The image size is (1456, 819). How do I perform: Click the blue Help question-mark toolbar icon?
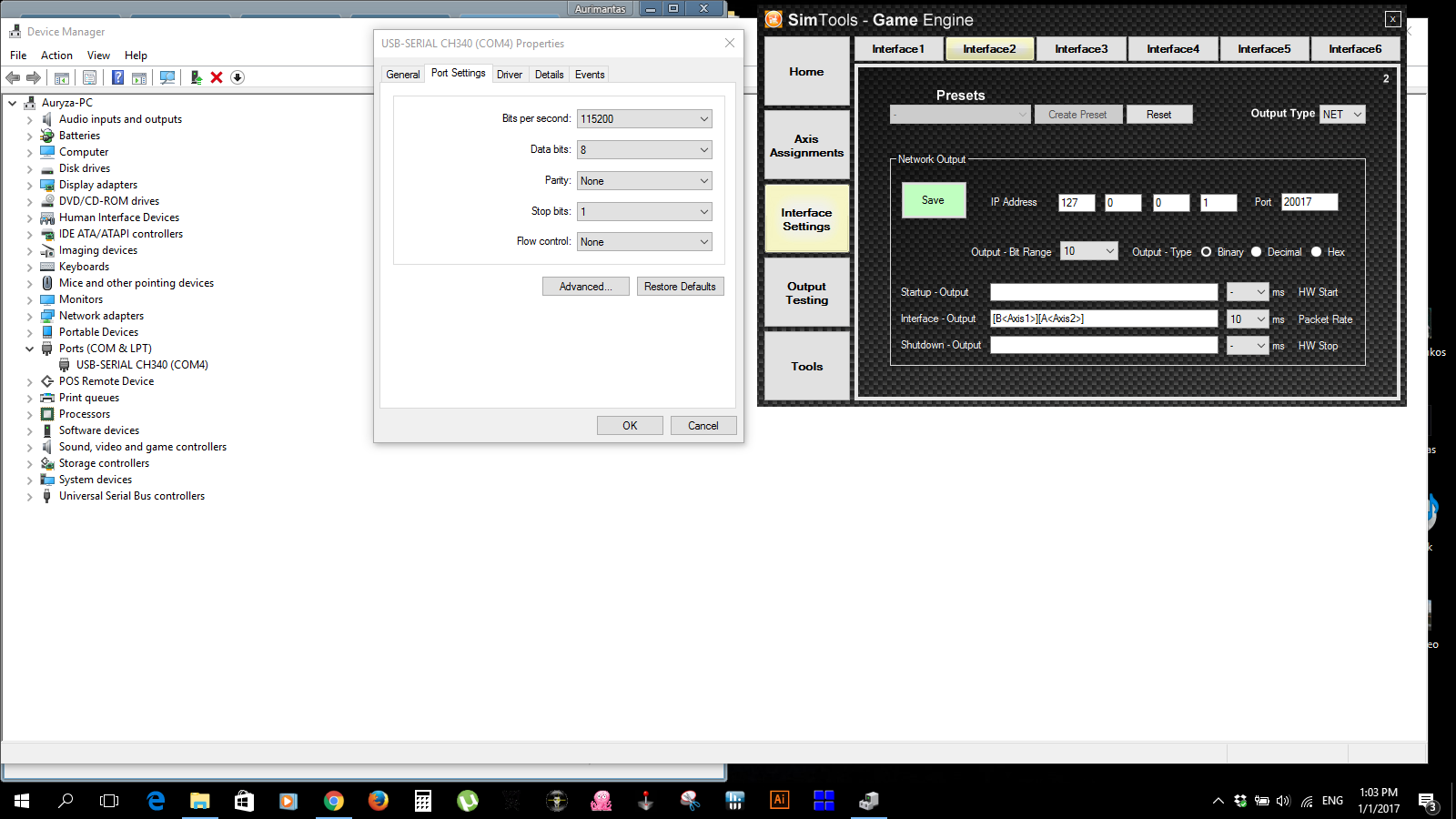click(117, 77)
